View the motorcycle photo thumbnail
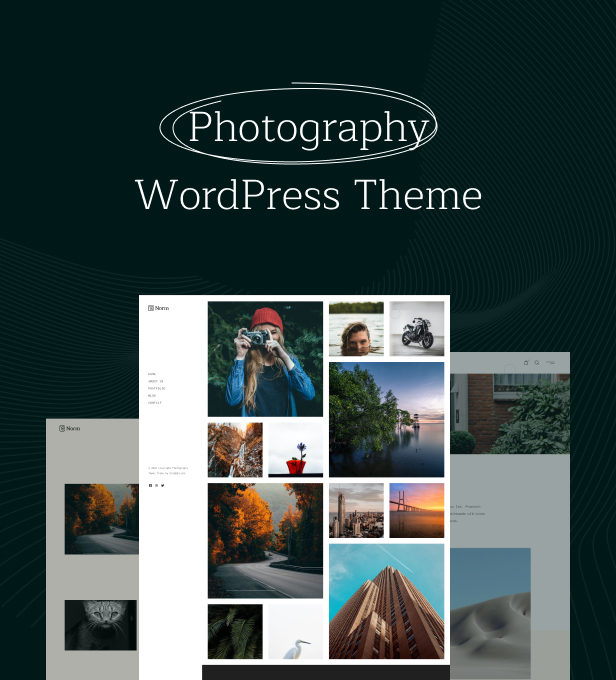616x680 pixels. pos(417,328)
